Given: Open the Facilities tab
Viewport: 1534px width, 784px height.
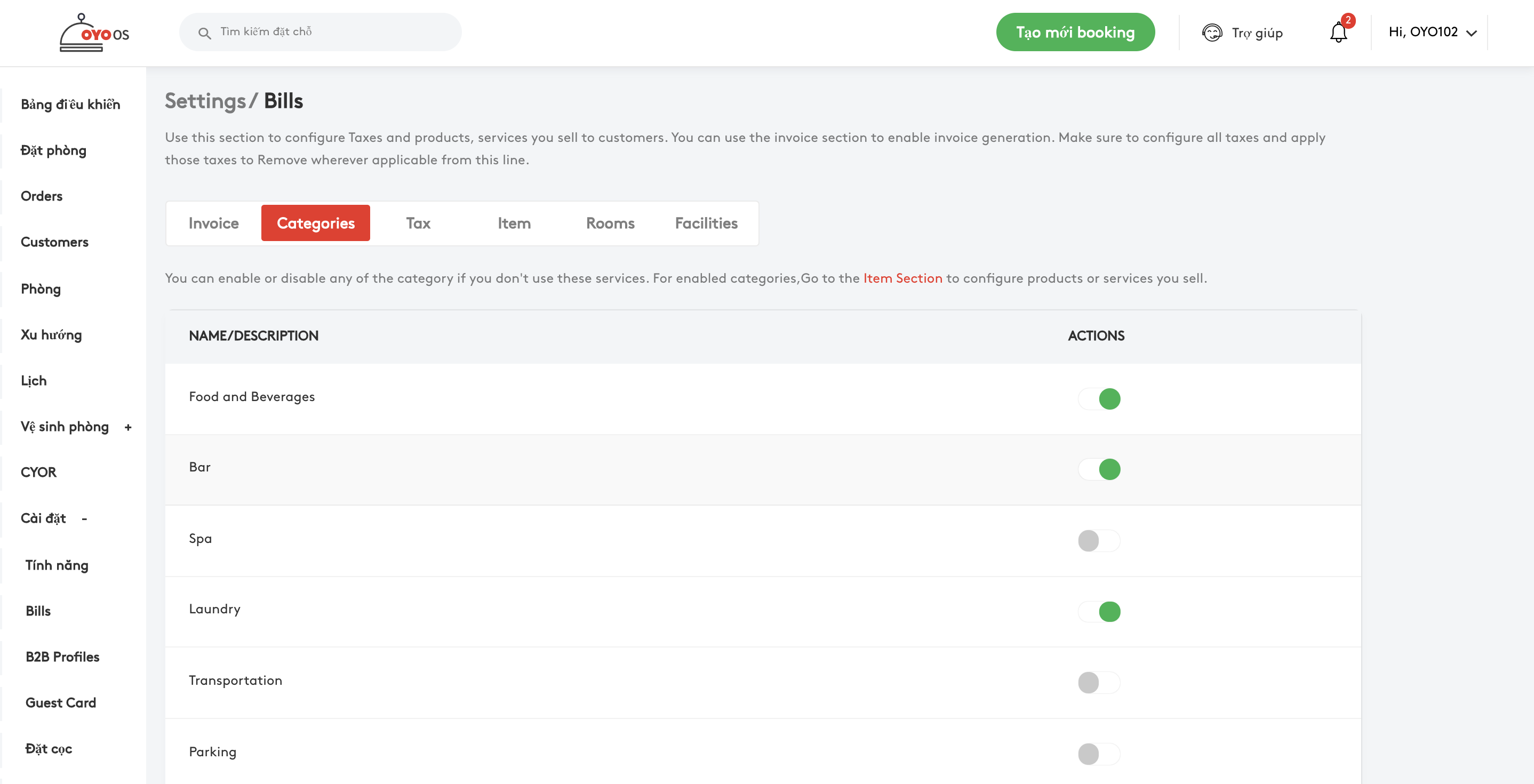Looking at the screenshot, I should pyautogui.click(x=706, y=223).
